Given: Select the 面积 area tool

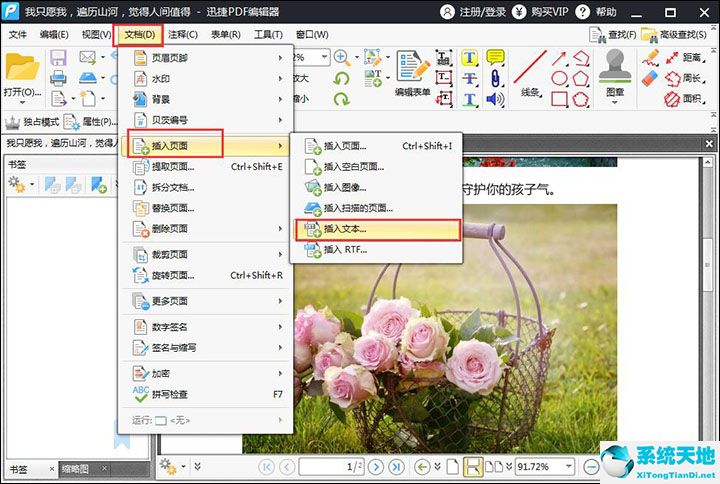Looking at the screenshot, I should click(x=684, y=99).
